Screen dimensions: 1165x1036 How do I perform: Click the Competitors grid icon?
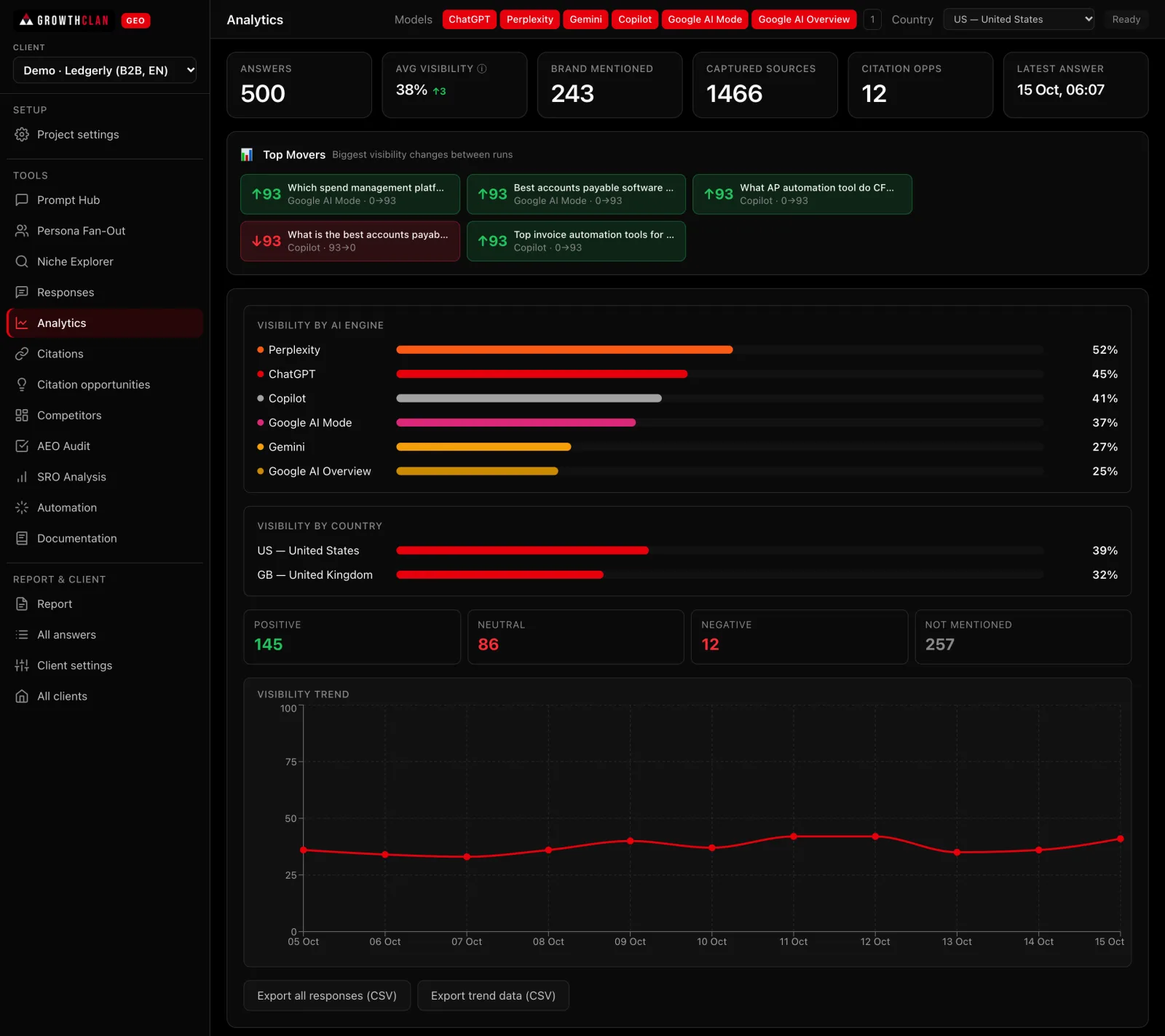22,415
